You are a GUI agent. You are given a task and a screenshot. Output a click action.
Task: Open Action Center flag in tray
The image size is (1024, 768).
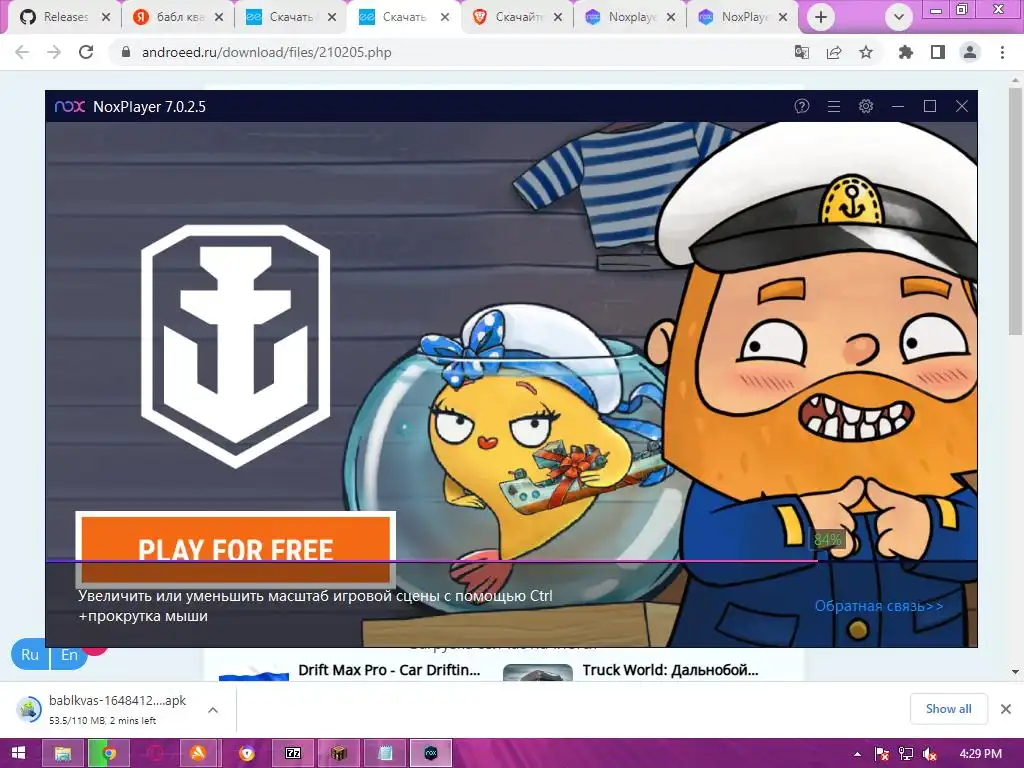pyautogui.click(x=882, y=754)
